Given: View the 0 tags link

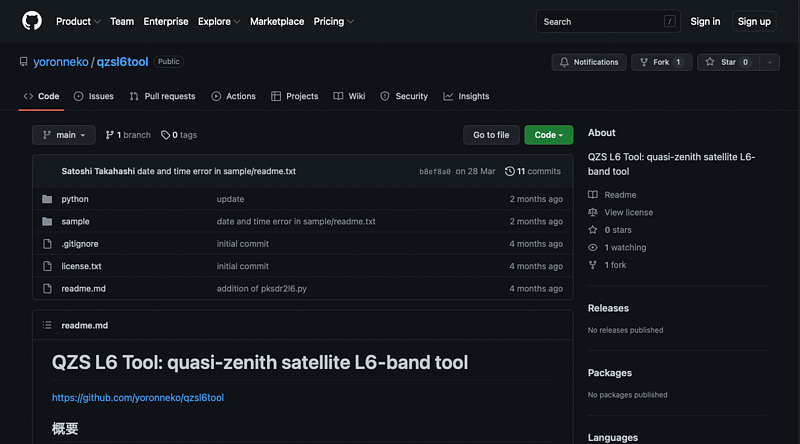Looking at the screenshot, I should (x=179, y=135).
